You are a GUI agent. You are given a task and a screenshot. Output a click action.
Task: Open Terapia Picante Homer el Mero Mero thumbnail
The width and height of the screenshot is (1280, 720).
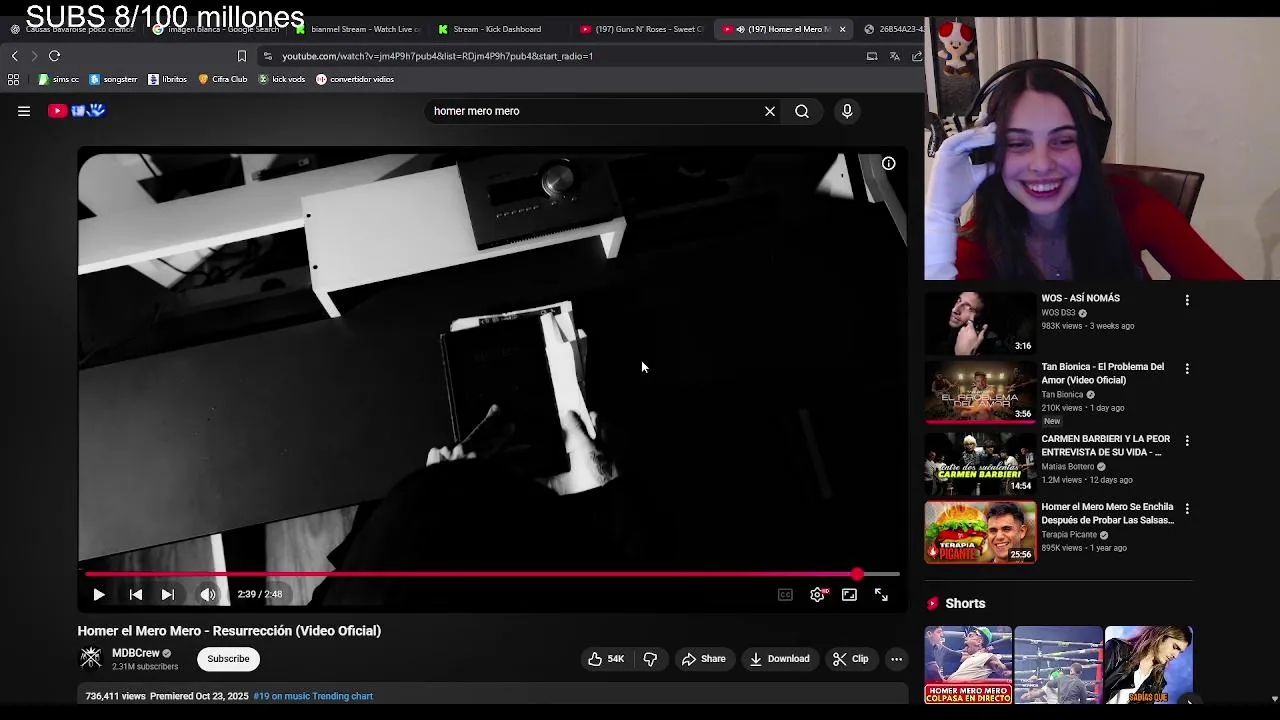click(x=980, y=532)
